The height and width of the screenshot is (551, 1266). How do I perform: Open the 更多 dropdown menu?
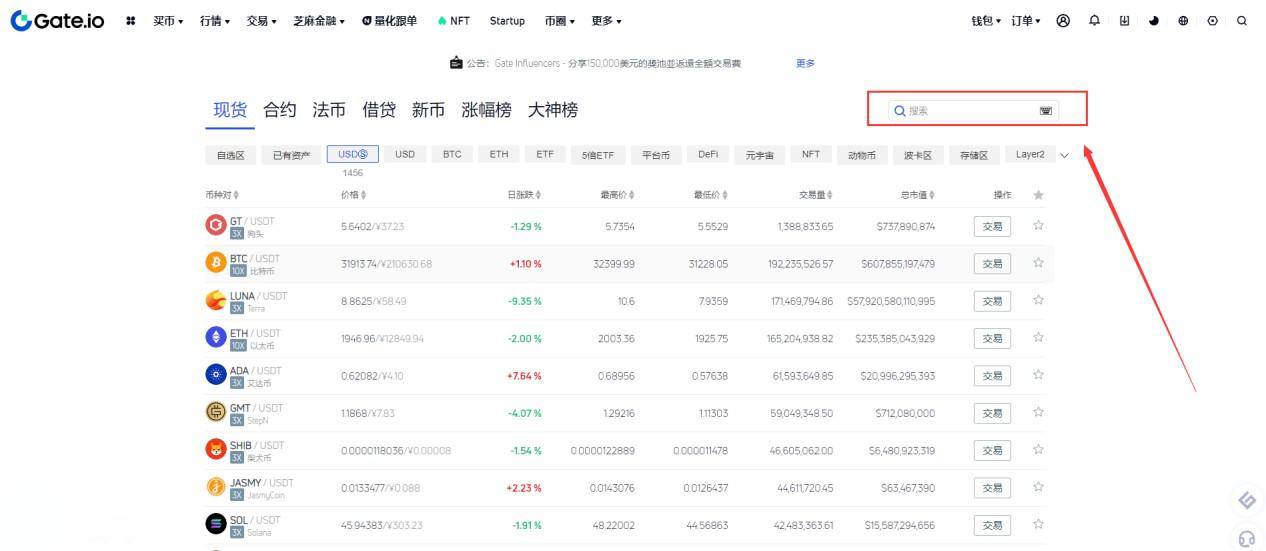tap(606, 21)
